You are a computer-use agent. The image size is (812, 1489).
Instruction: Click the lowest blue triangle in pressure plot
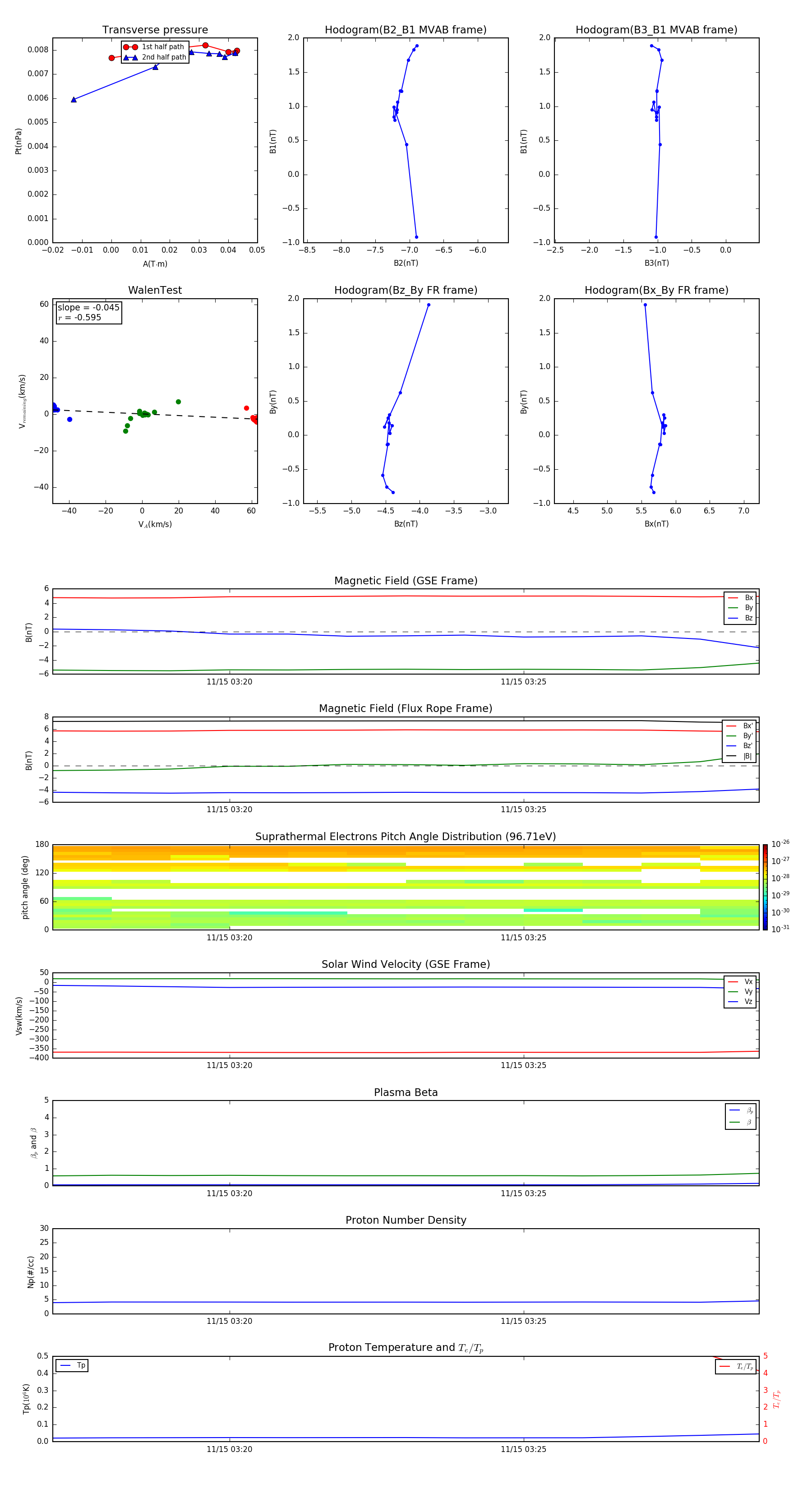point(74,99)
